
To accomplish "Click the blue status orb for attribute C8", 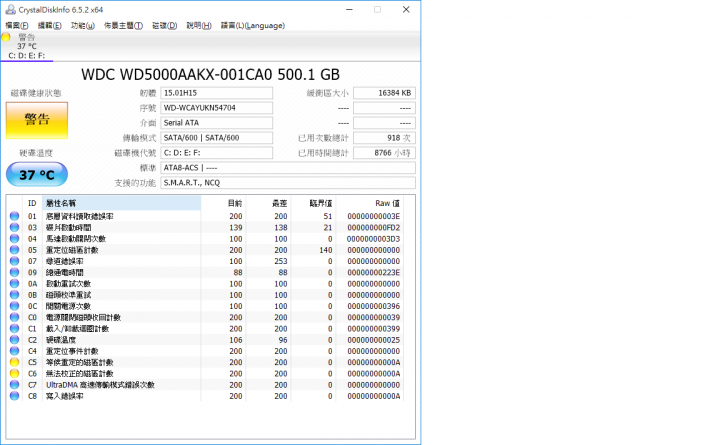I will pos(15,396).
